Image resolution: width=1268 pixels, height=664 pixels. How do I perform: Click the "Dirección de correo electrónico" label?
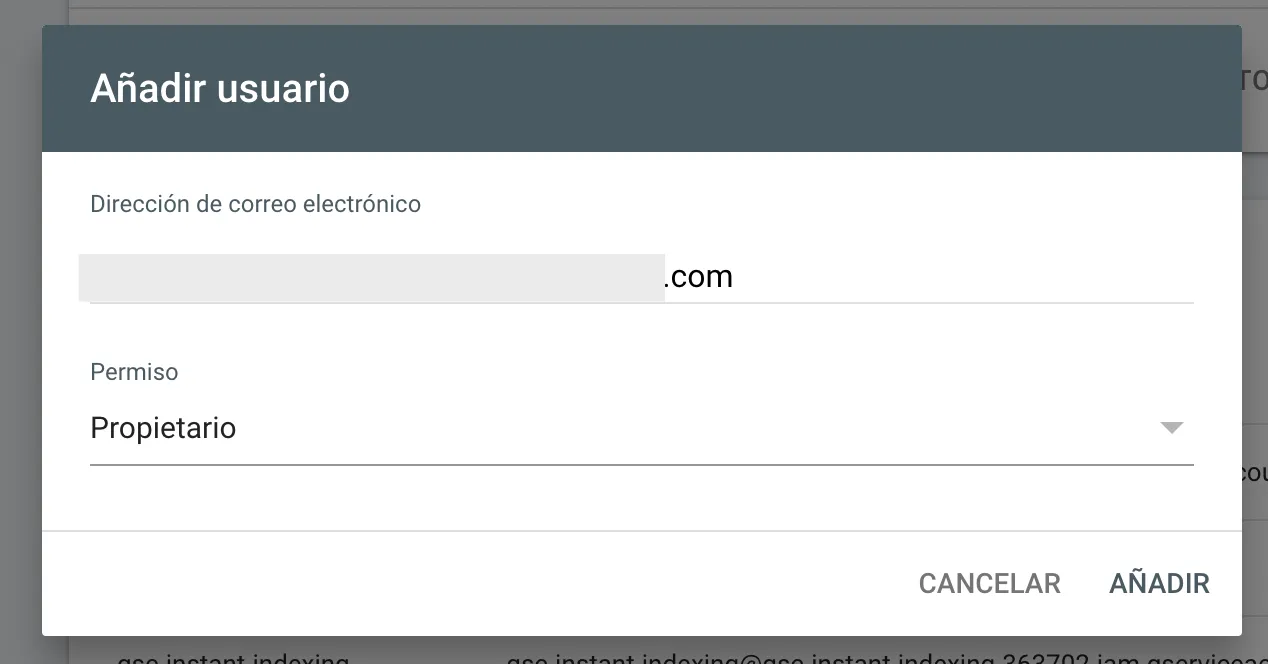255,204
